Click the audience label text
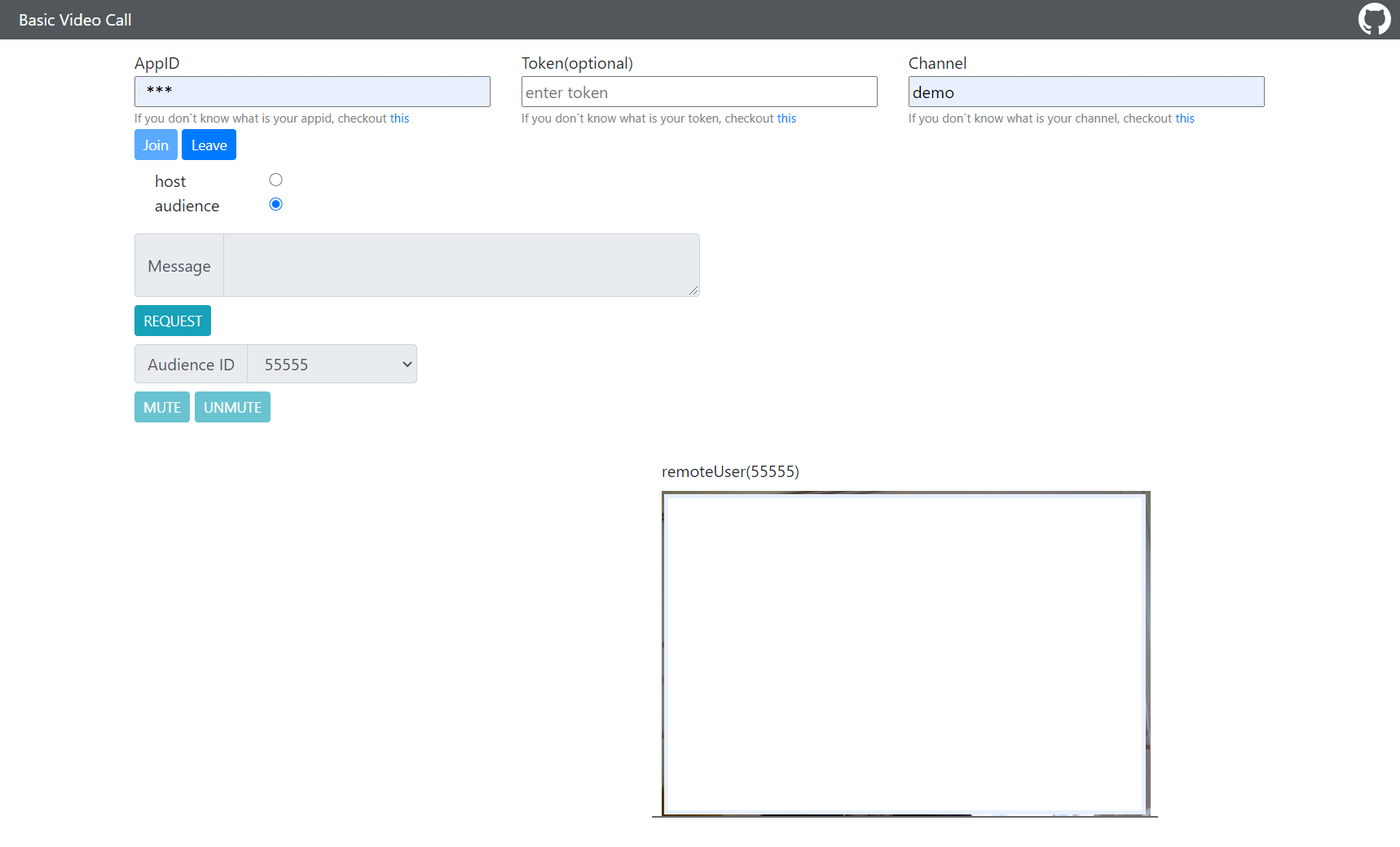The height and width of the screenshot is (847, 1400). [x=187, y=206]
